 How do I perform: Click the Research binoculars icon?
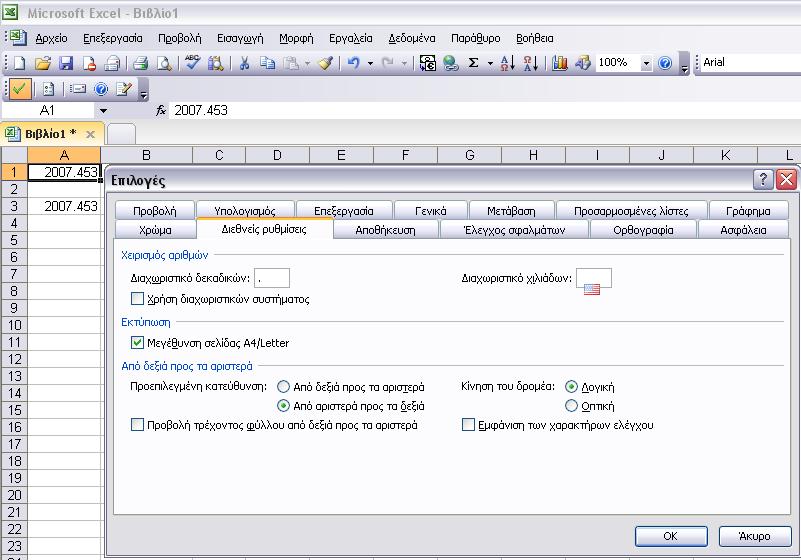215,63
